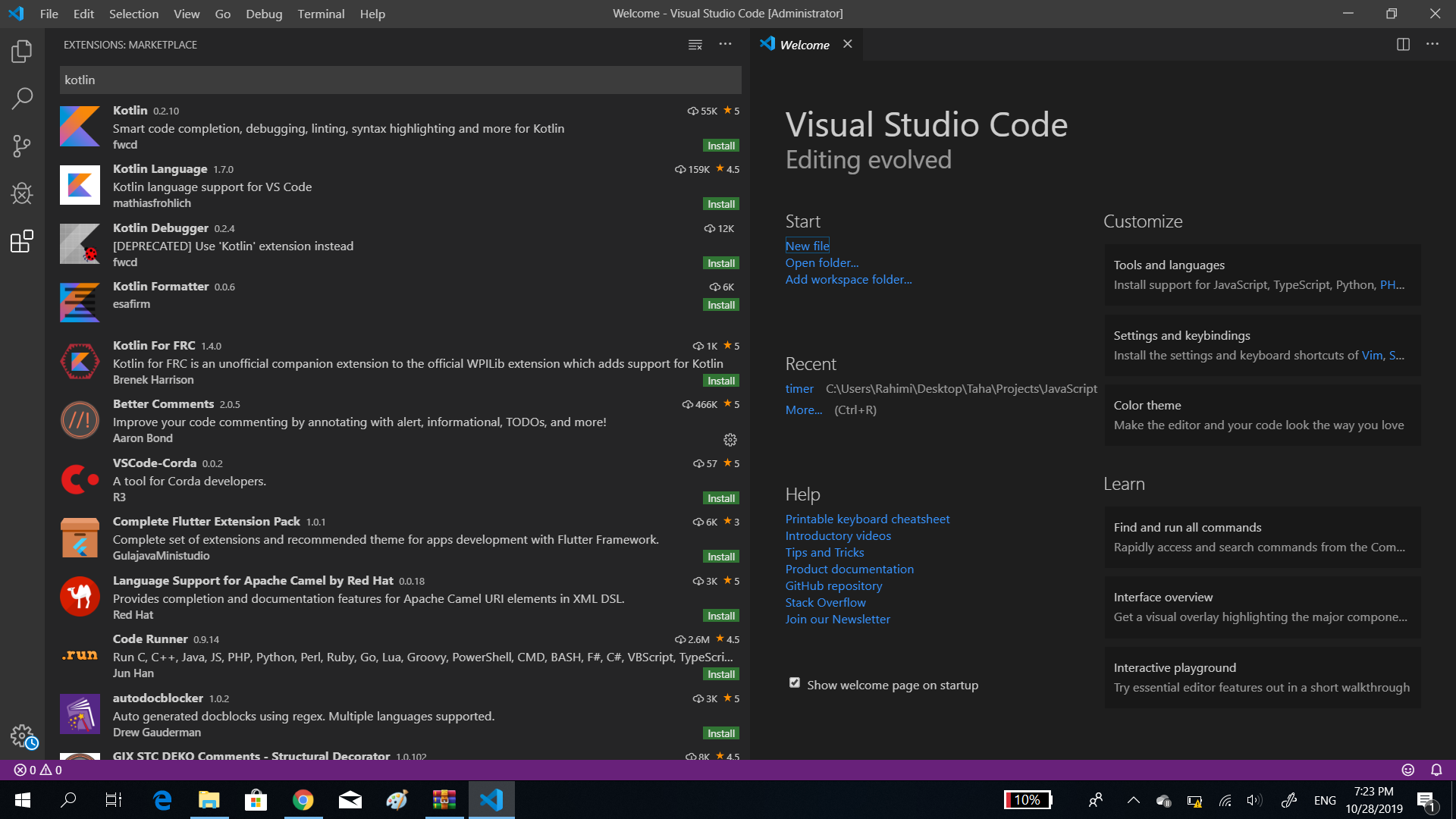Image resolution: width=1456 pixels, height=819 pixels.
Task: Close the Welcome tab
Action: [x=848, y=44]
